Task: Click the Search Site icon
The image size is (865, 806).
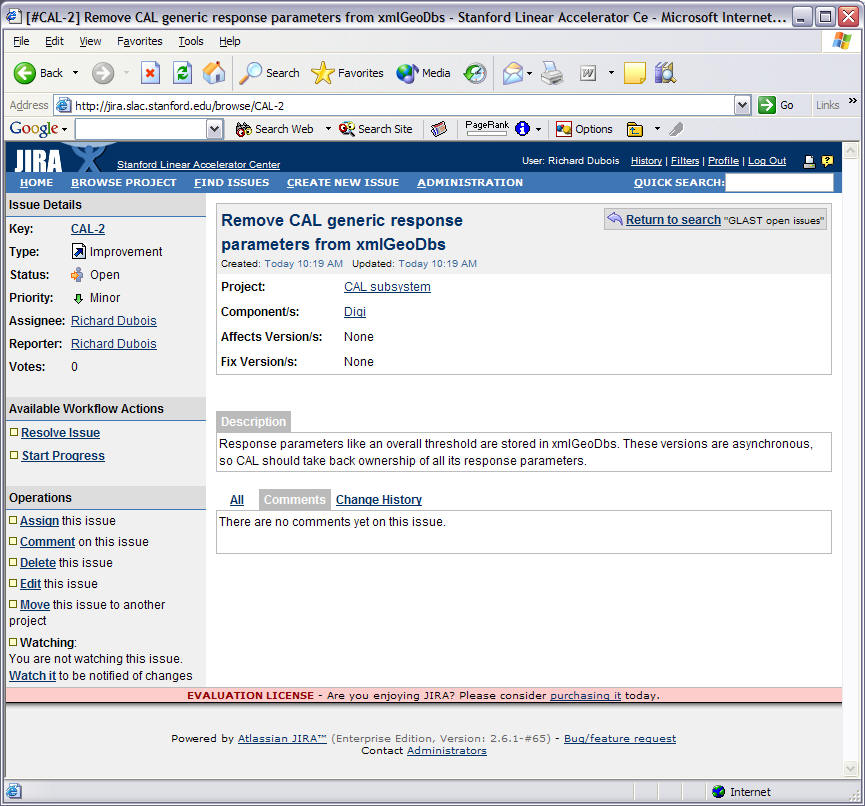Action: point(346,129)
